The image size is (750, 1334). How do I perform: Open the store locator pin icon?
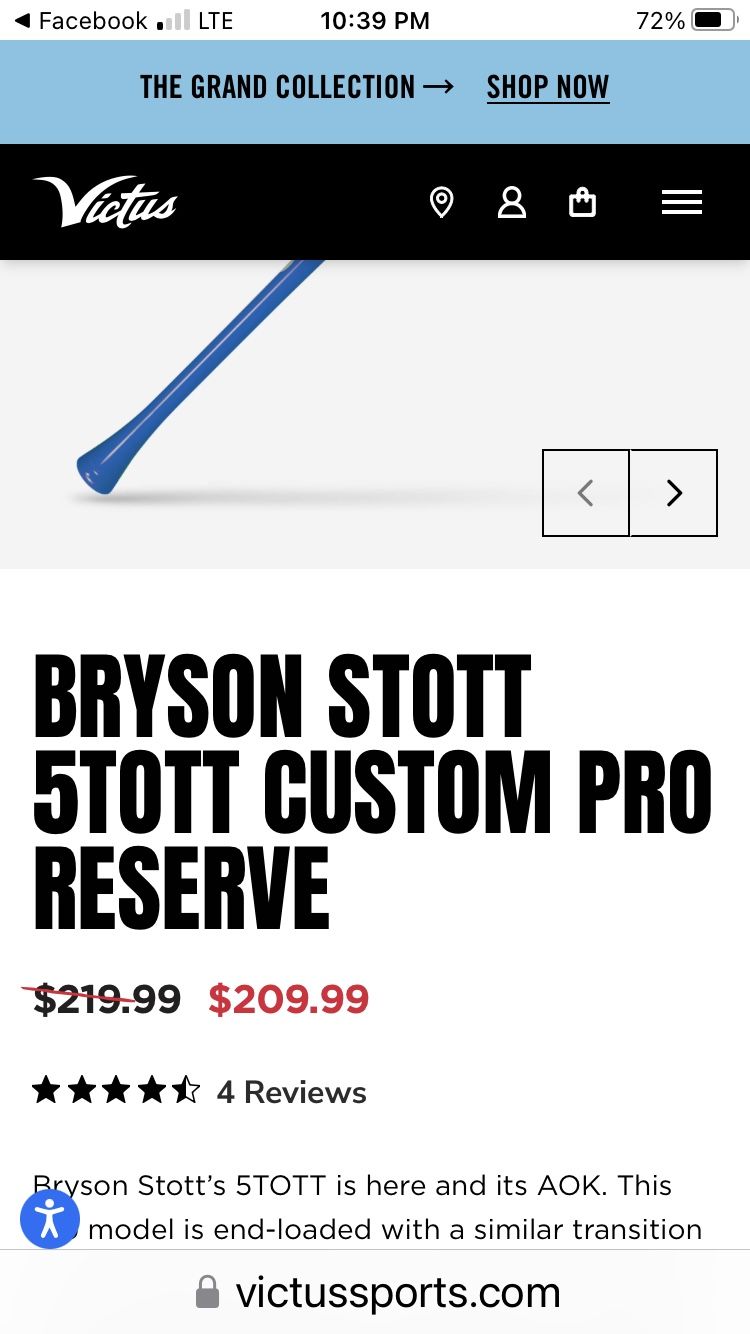(441, 202)
